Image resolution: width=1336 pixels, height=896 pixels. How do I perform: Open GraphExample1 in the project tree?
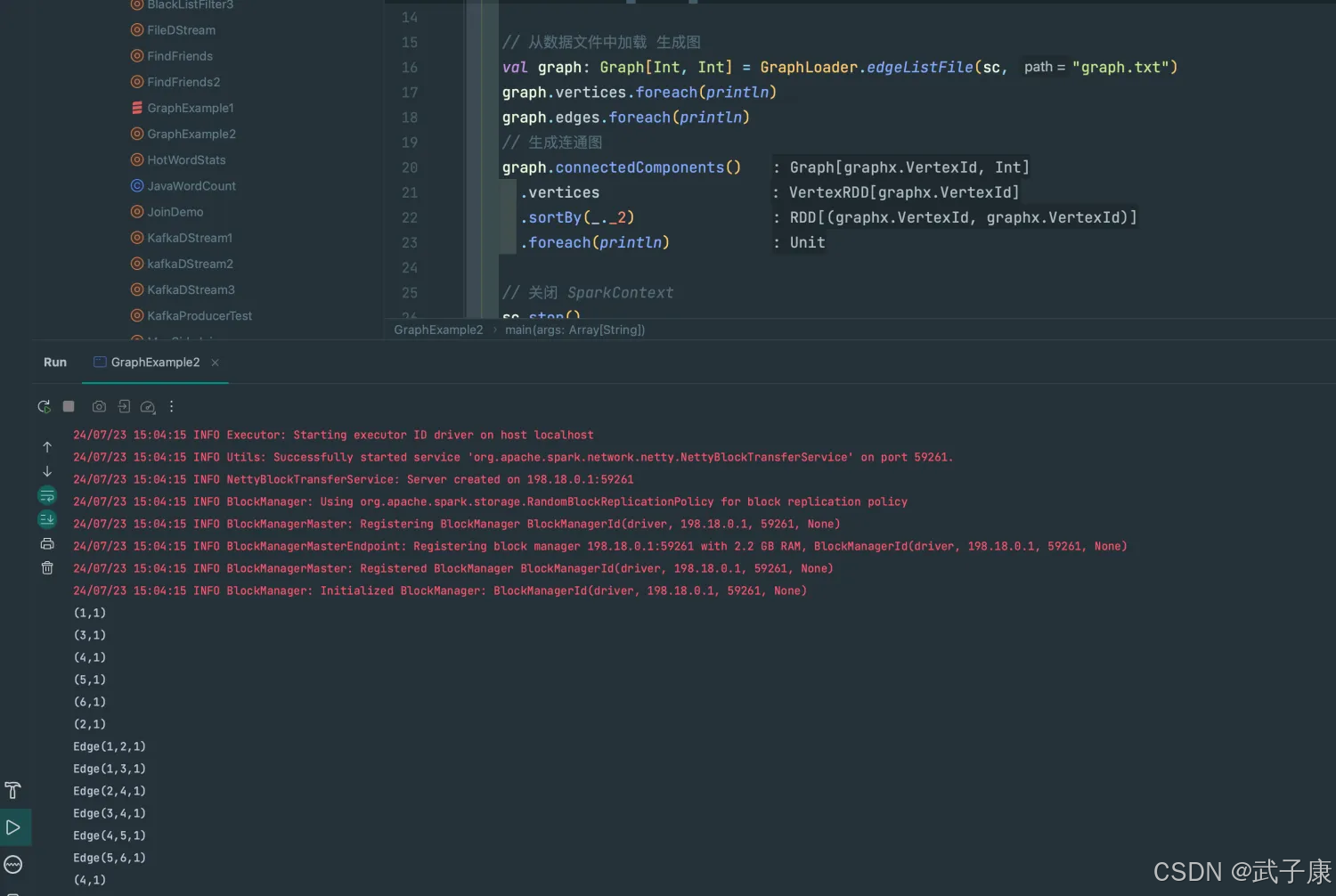tap(190, 108)
